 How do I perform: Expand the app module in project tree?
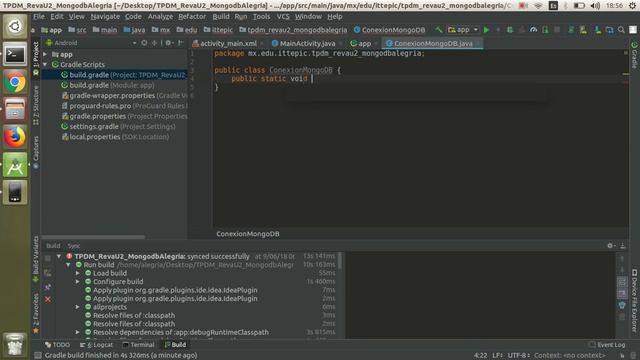click(45, 54)
